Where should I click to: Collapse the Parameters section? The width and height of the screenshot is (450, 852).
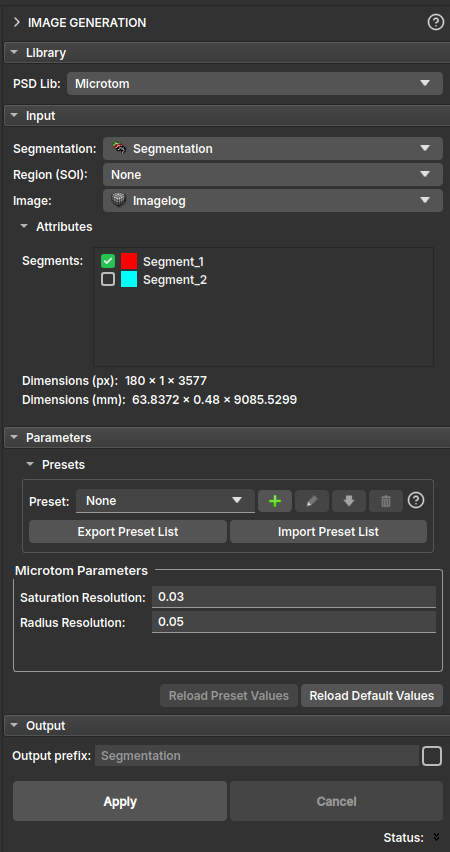click(x=14, y=437)
